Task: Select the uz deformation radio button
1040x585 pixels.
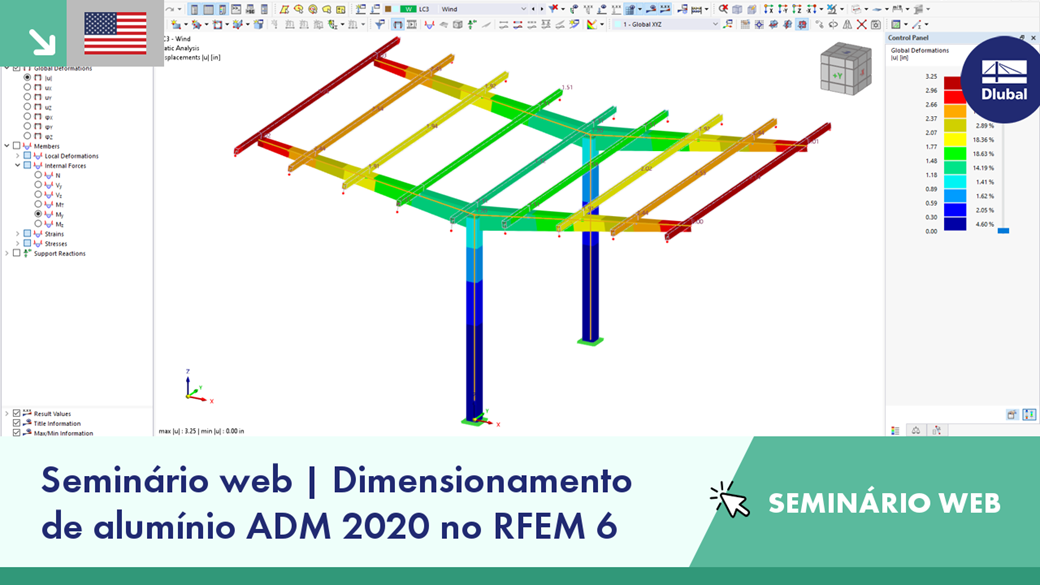Action: (x=27, y=107)
